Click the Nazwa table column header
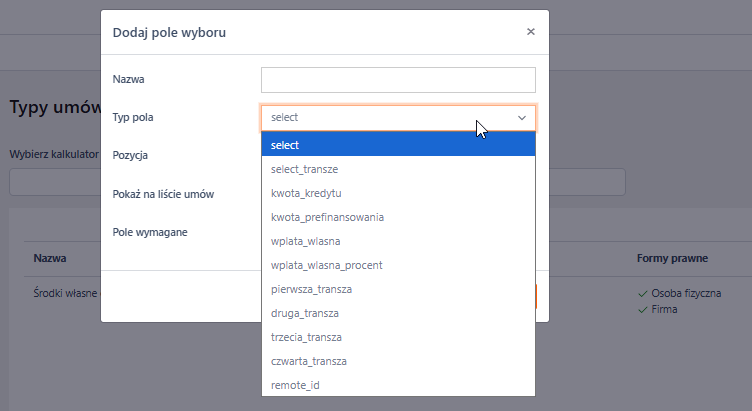752x411 pixels. (x=50, y=258)
